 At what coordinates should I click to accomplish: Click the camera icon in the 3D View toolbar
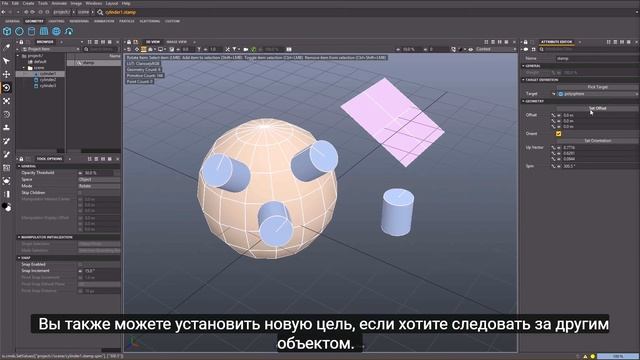click(246, 49)
